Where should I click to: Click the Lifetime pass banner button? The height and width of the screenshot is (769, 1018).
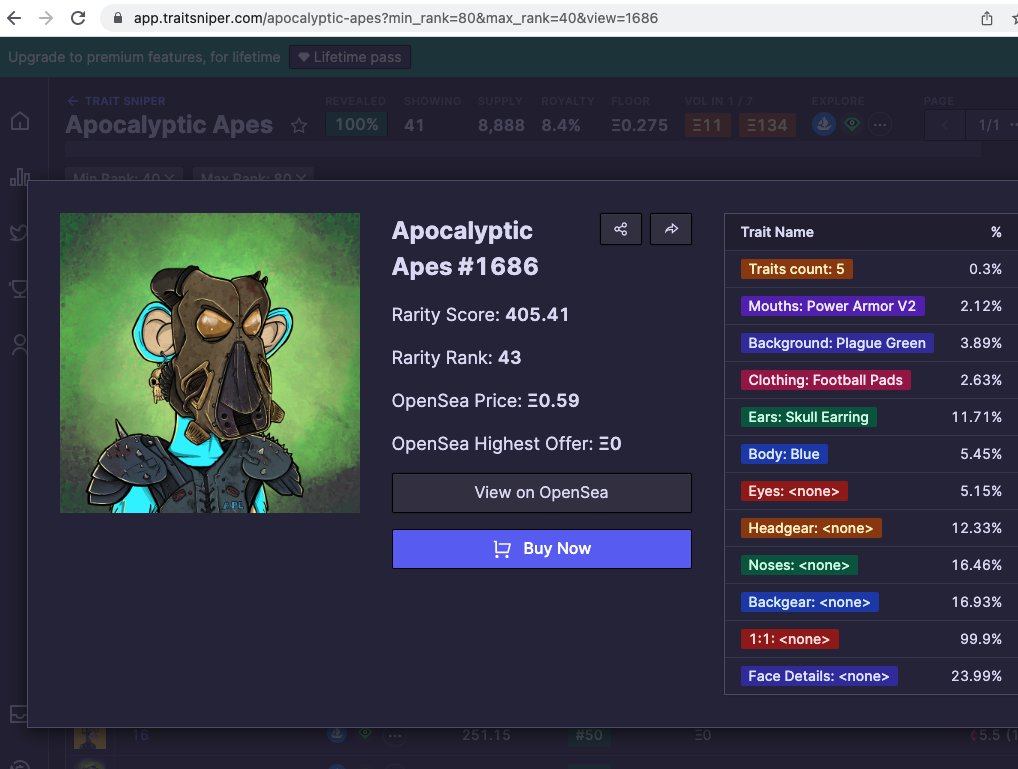pyautogui.click(x=349, y=57)
